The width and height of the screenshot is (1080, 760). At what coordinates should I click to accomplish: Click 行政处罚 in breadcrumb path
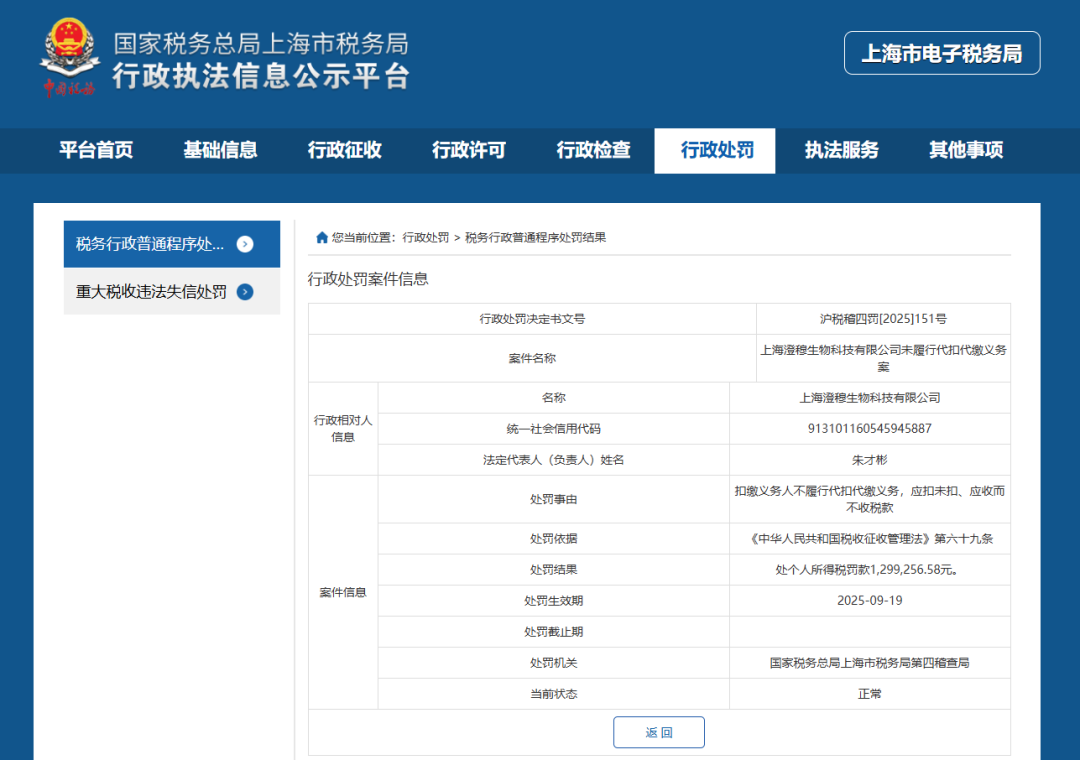[x=425, y=238]
